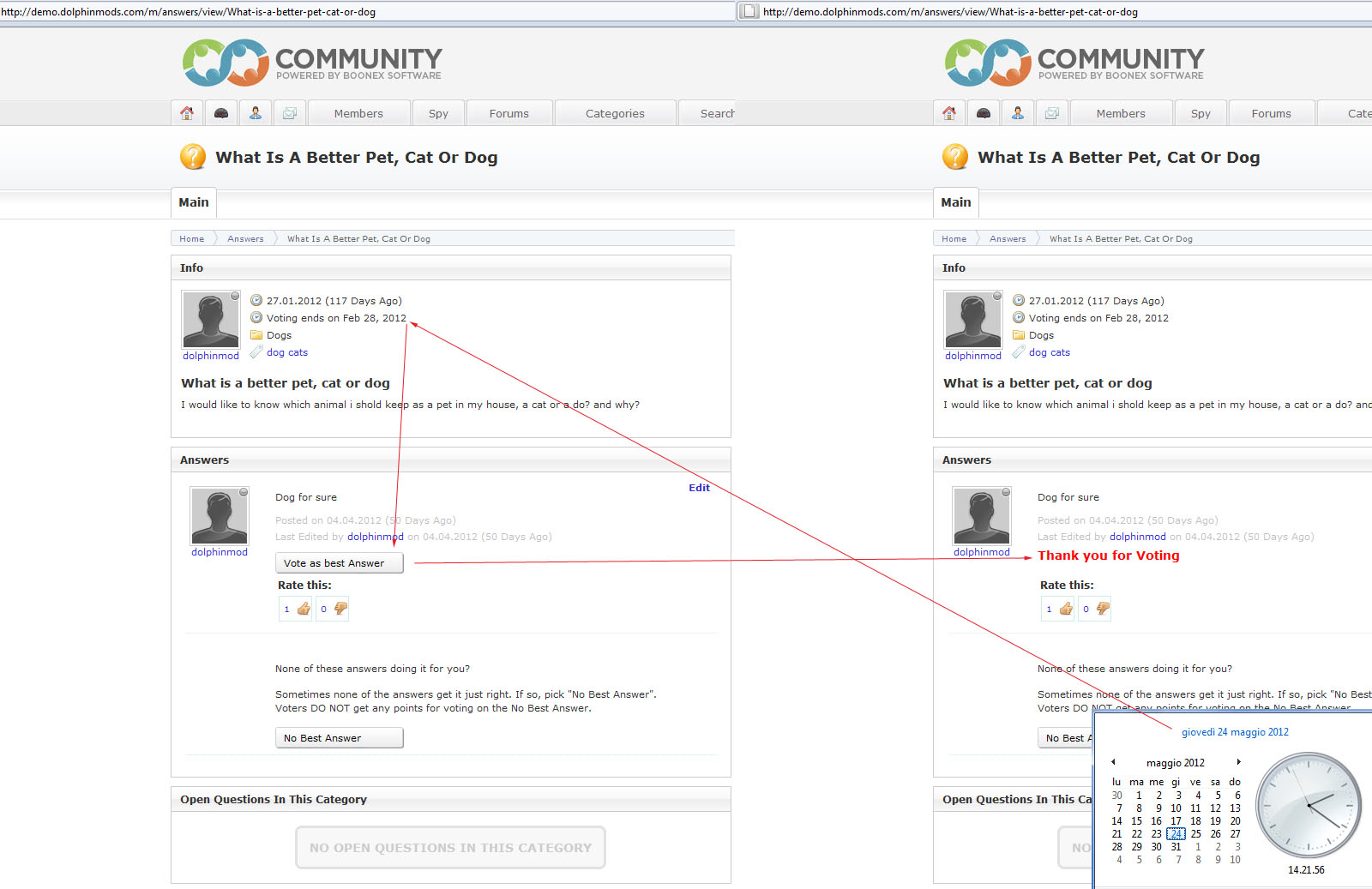
Task: Click the asker's avatar in left Info box
Action: coord(211,319)
